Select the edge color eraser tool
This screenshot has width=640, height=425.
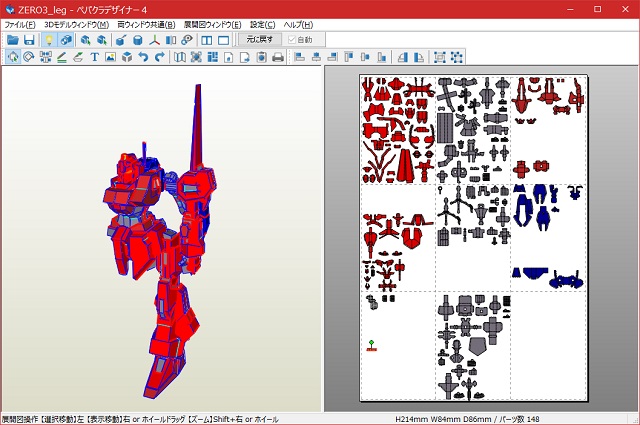(78, 57)
